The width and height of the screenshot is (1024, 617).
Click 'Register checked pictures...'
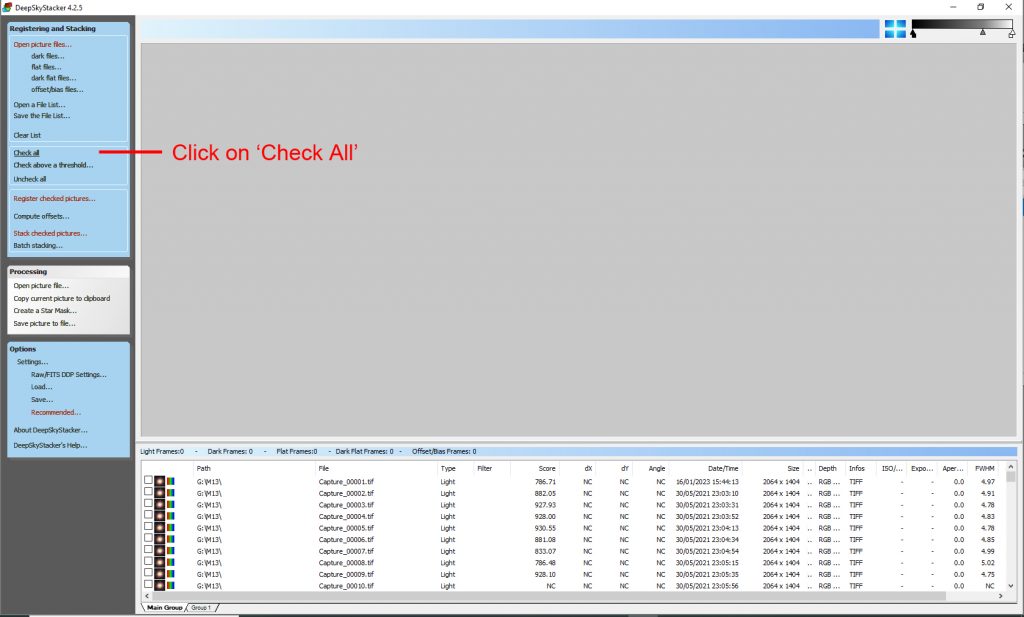tap(54, 198)
